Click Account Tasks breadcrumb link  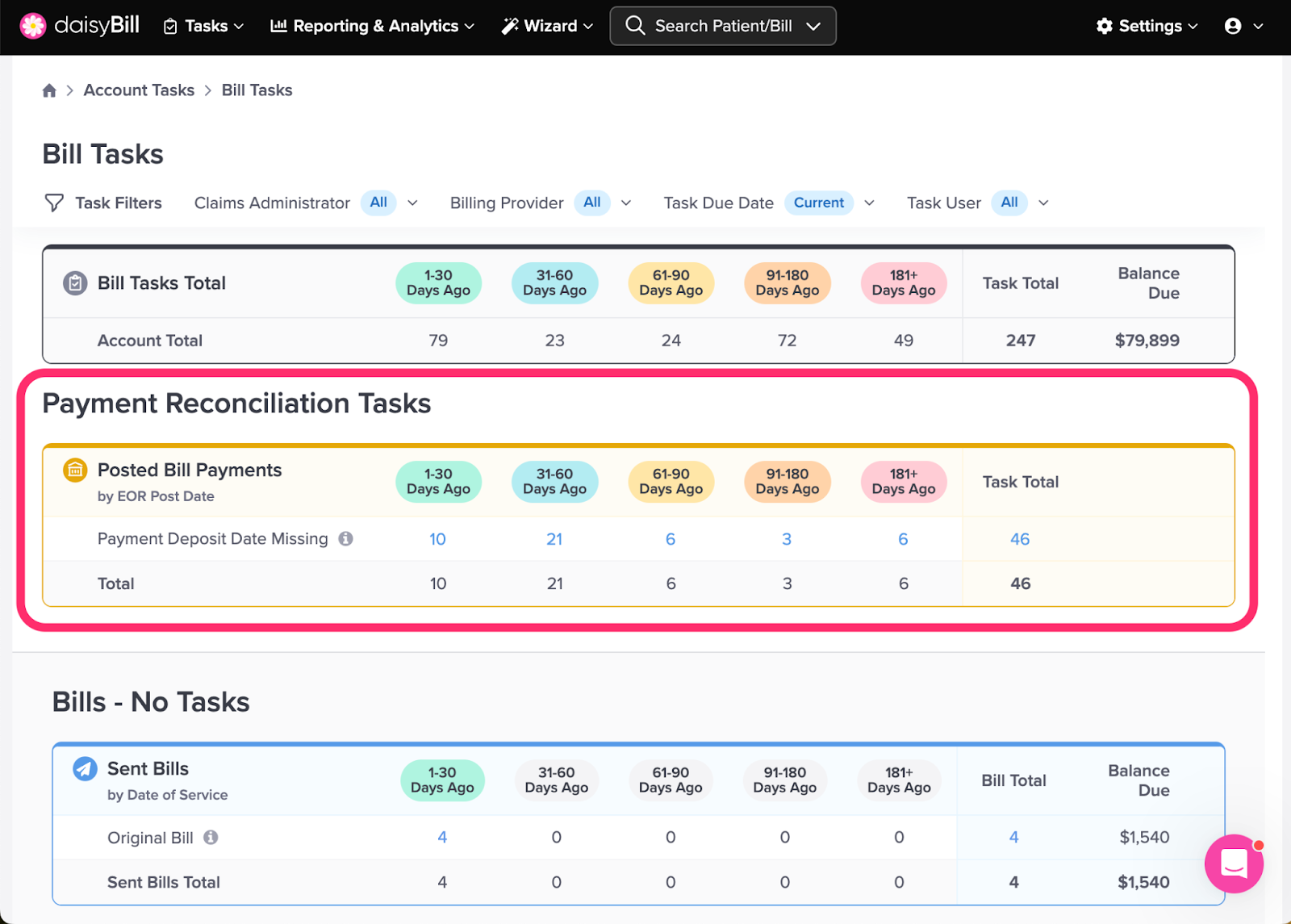(x=139, y=90)
